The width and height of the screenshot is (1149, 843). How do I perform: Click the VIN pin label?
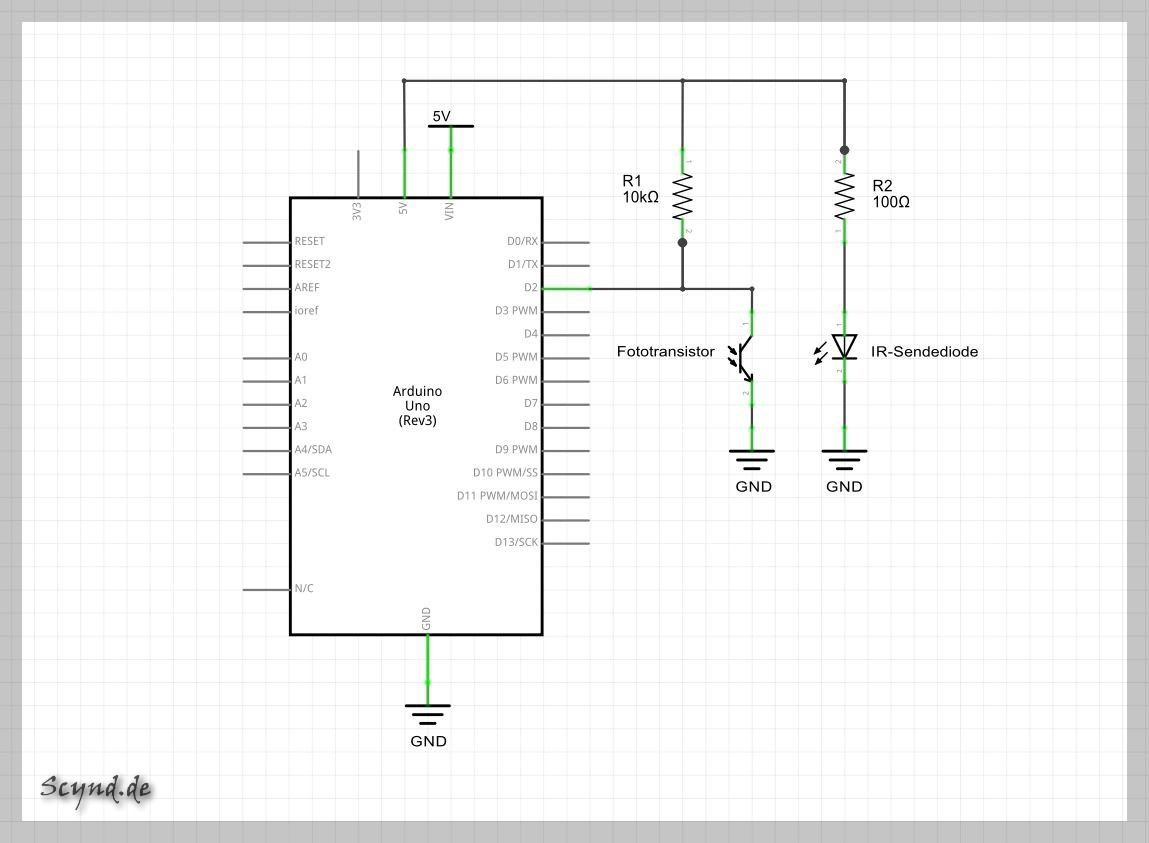point(449,210)
